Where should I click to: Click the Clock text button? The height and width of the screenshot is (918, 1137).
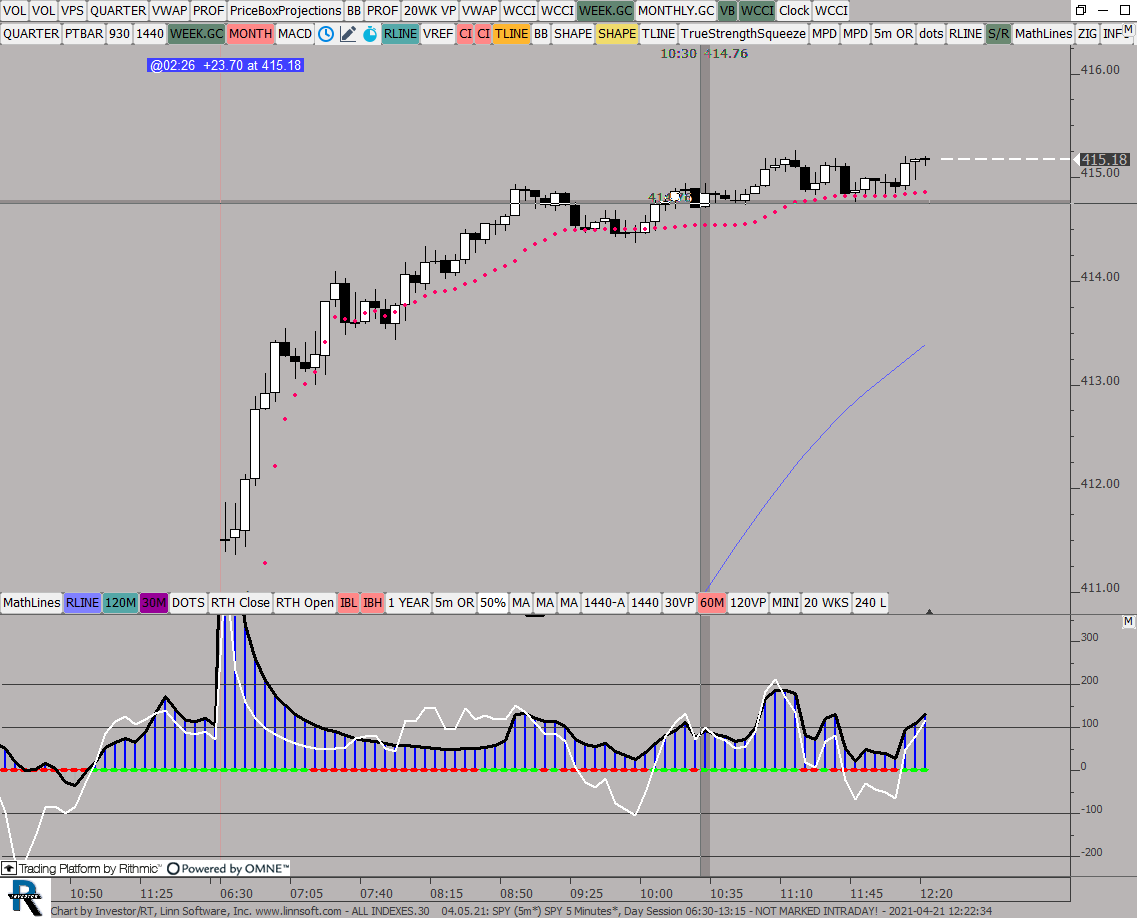tap(794, 11)
